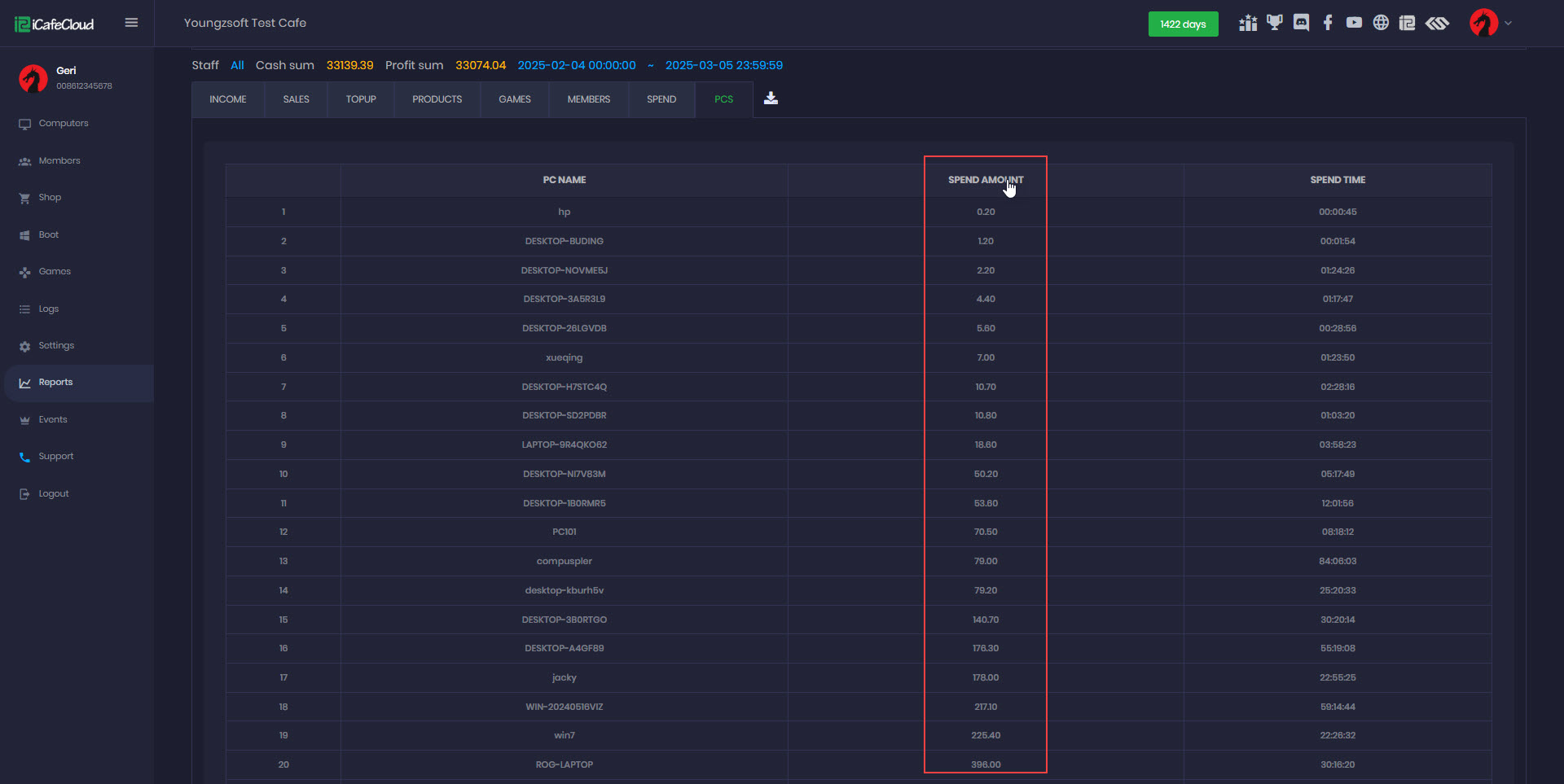This screenshot has height=784, width=1564.
Task: Click the trophy icon in header
Action: pos(1274,23)
